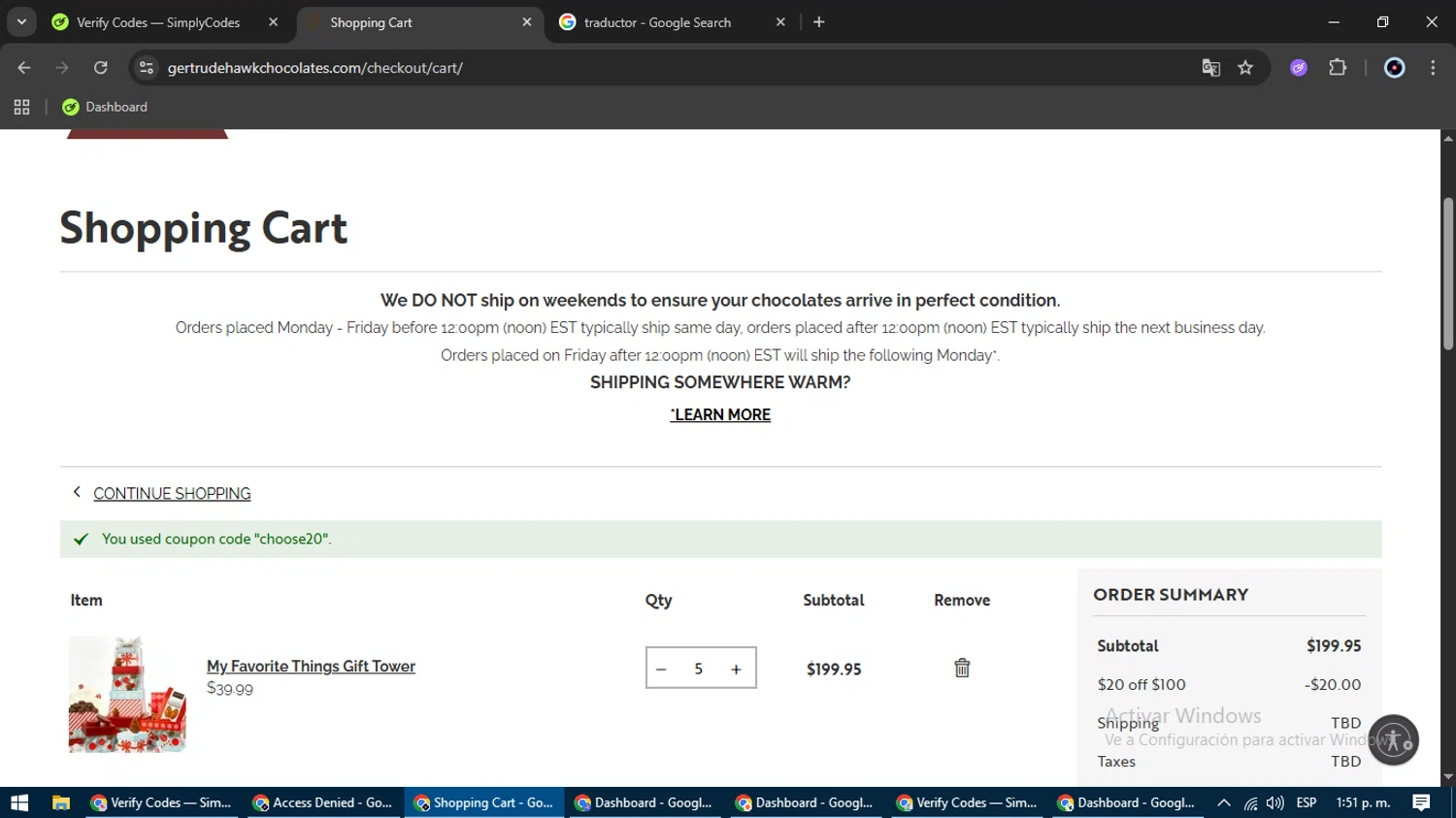The image size is (1456, 818).
Task: Select the Shopping Cart page heading
Action: coord(203,228)
